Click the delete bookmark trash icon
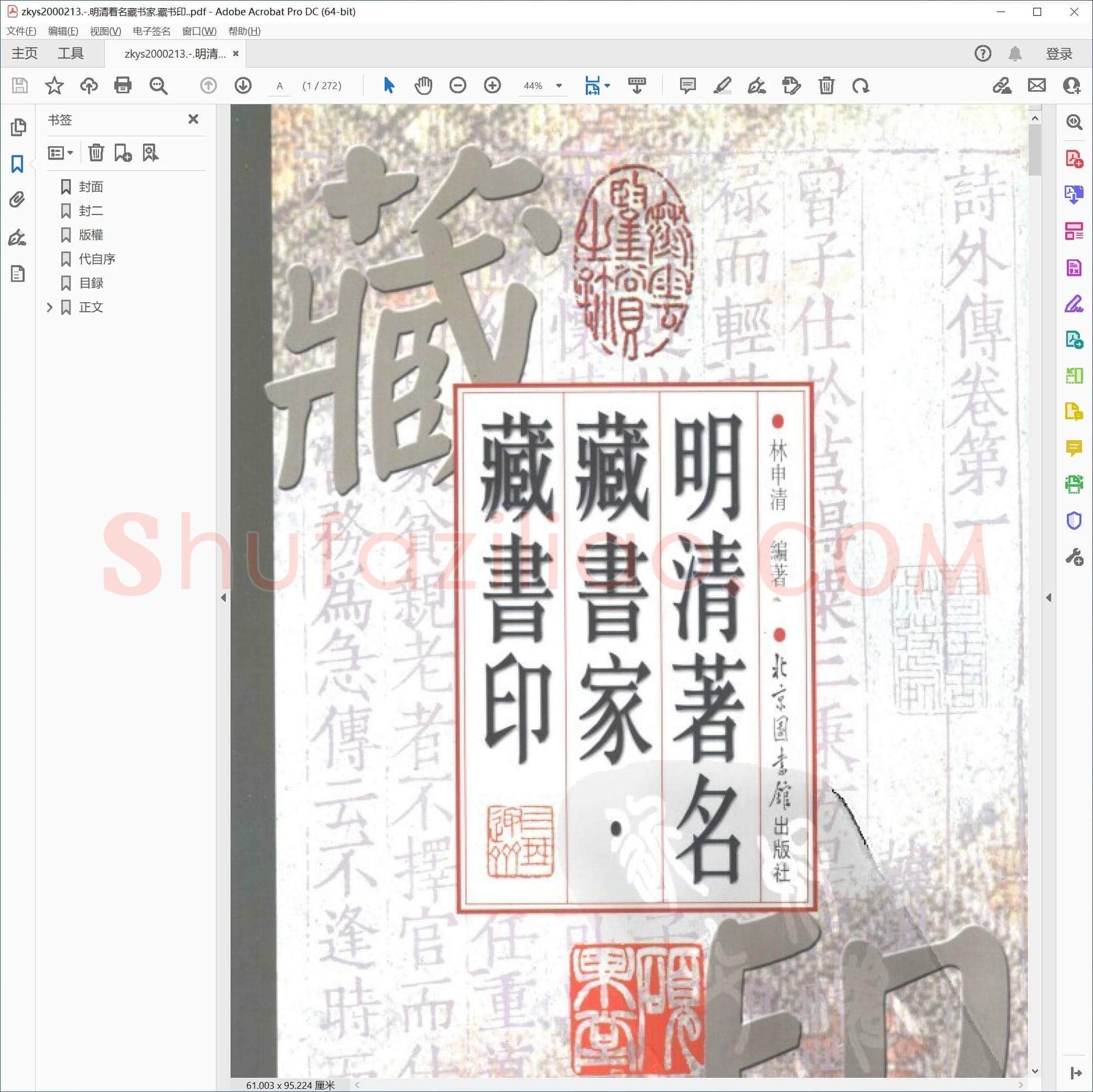Screen dimensions: 1093x1092 (x=96, y=153)
